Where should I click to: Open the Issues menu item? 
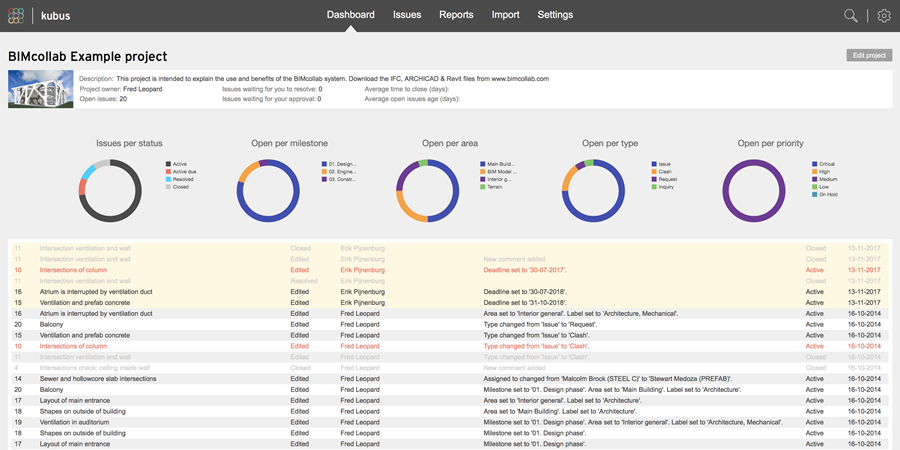pyautogui.click(x=407, y=15)
